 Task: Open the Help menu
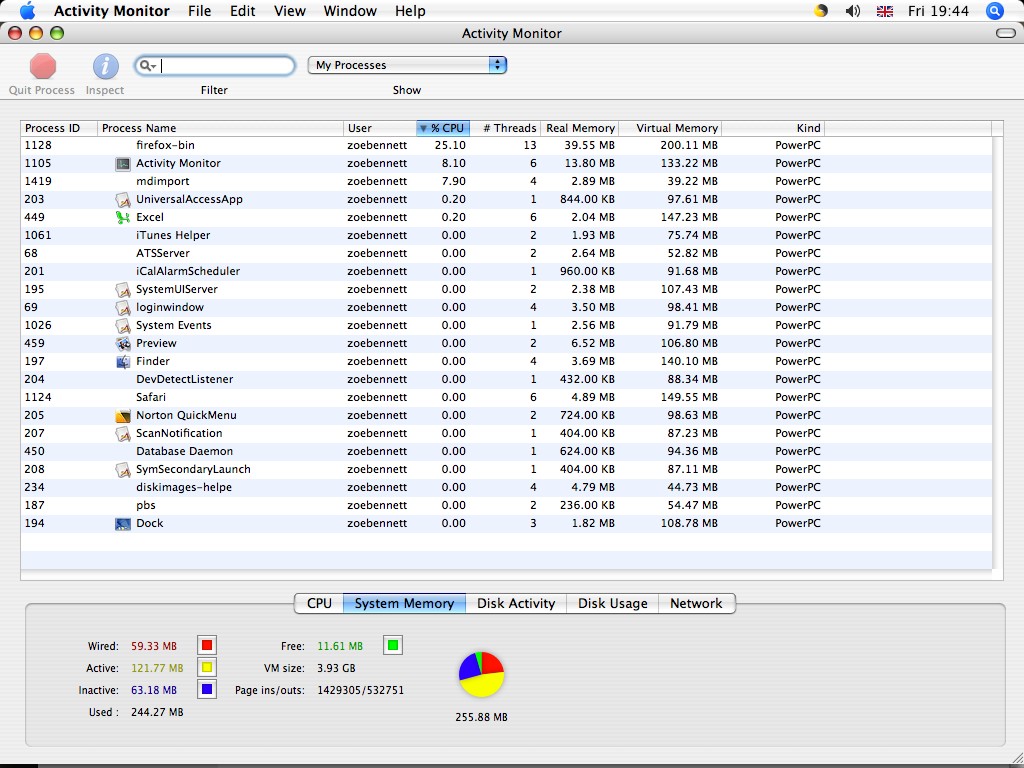410,10
